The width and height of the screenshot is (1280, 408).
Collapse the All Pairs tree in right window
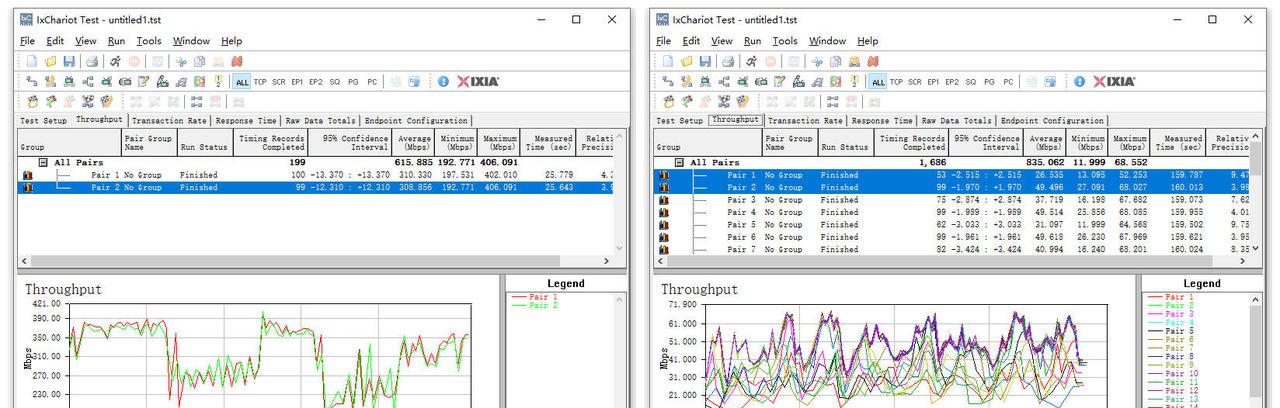[680, 162]
